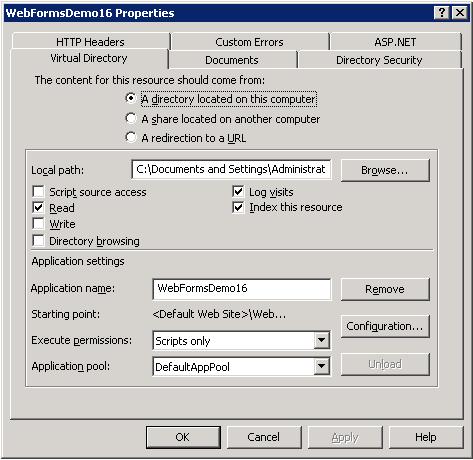Choose 'A redirection to a URL' option
This screenshot has width=473, height=460.
click(x=131, y=137)
